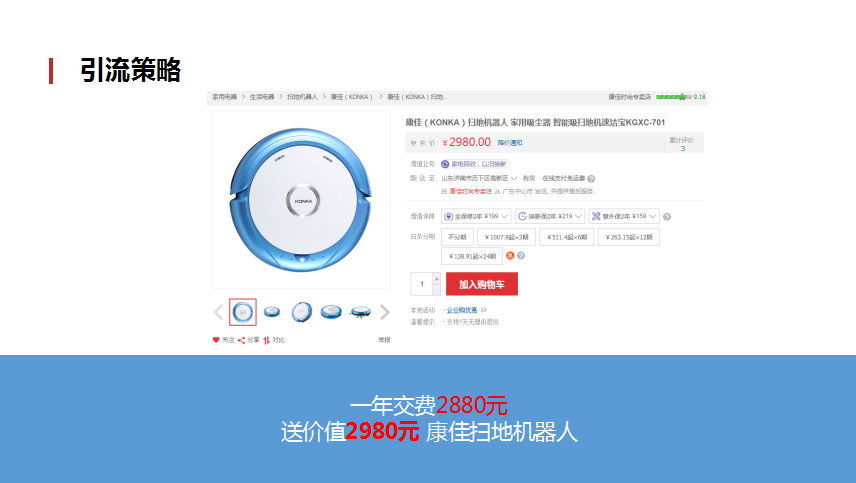Screen dimensions: 856x483
Task: Click the store rating bar at 9.18
Action: (674, 97)
